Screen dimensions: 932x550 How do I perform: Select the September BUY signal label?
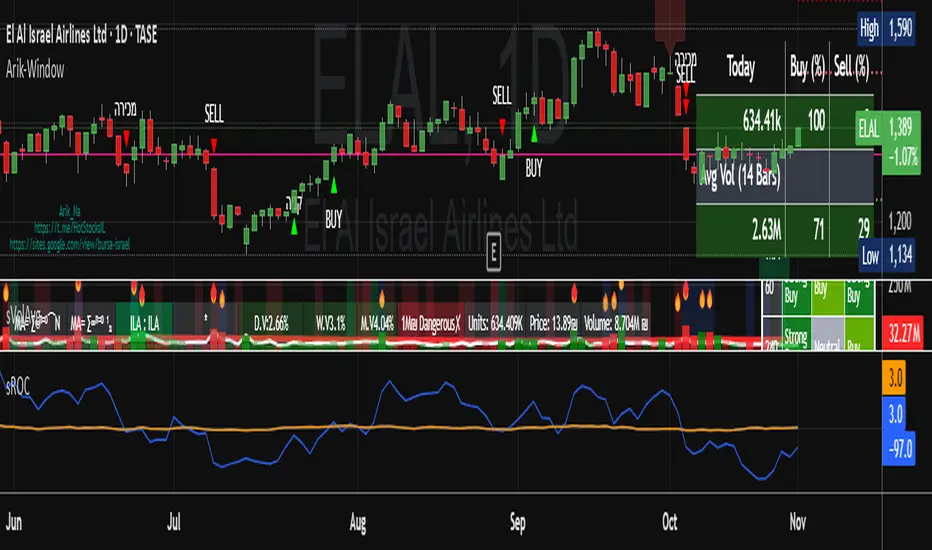(x=534, y=169)
